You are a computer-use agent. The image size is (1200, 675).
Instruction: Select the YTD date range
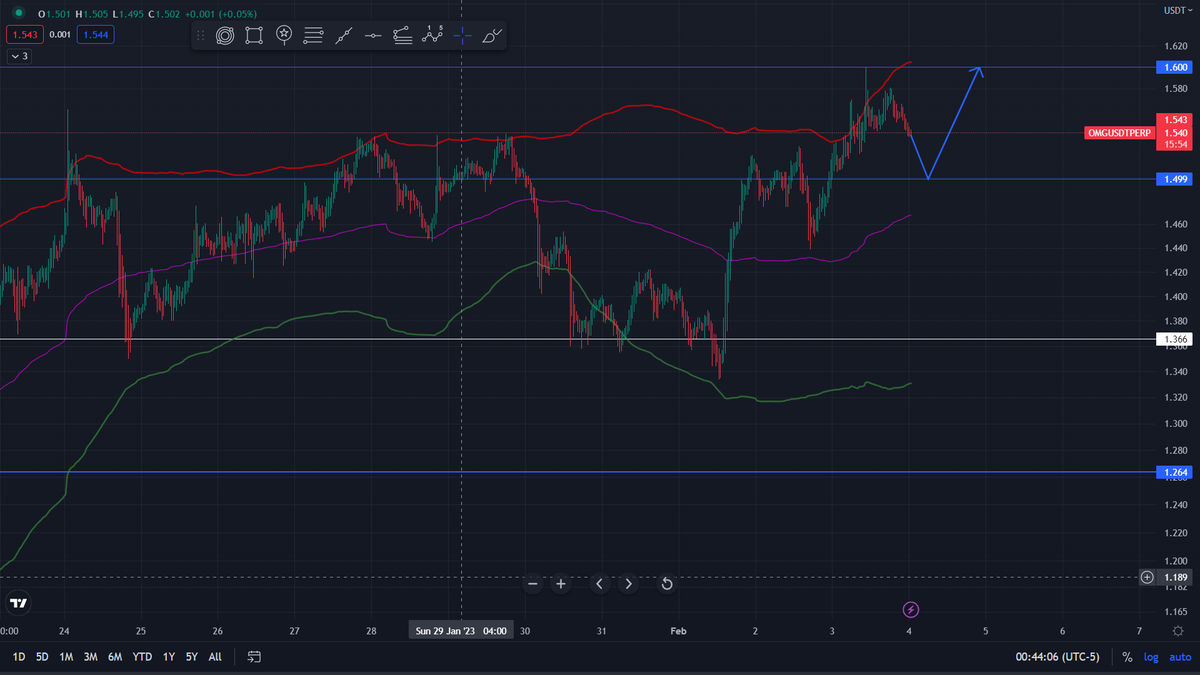[142, 657]
